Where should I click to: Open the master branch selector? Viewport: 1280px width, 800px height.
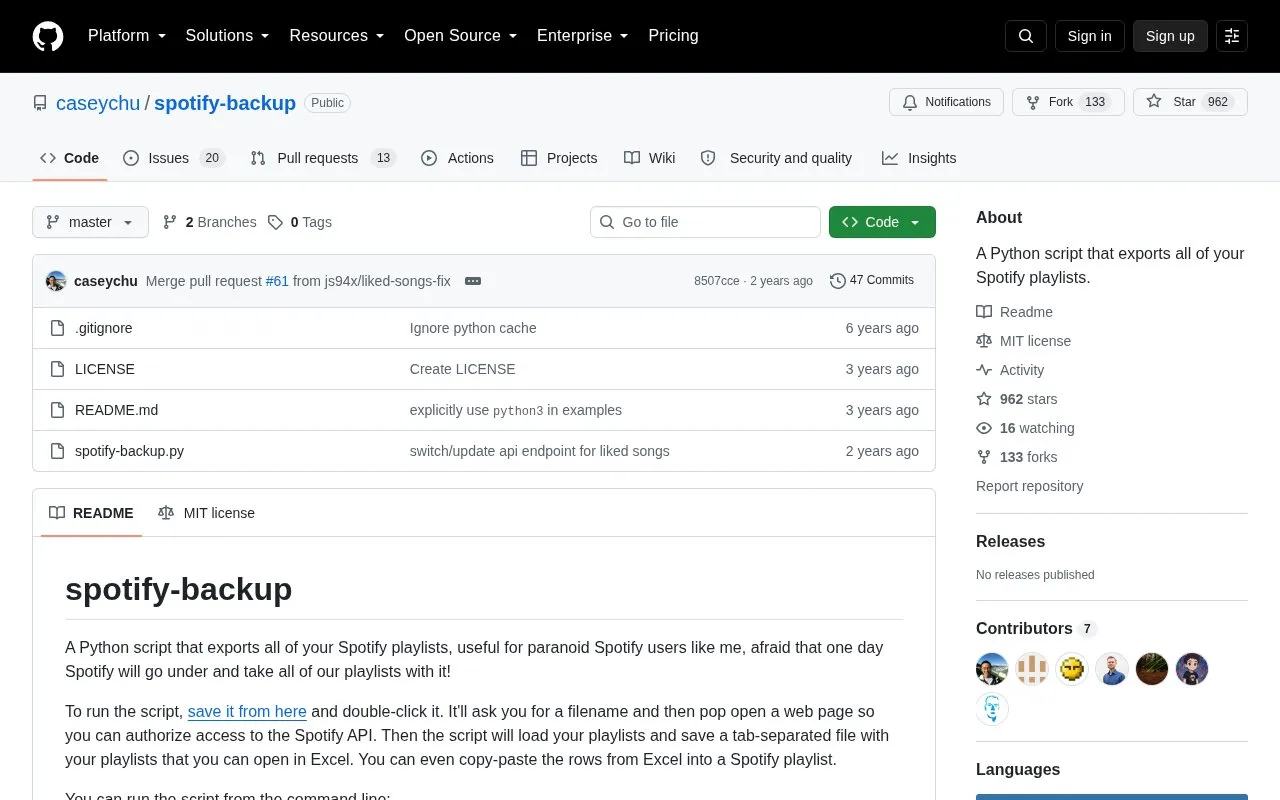coord(90,222)
